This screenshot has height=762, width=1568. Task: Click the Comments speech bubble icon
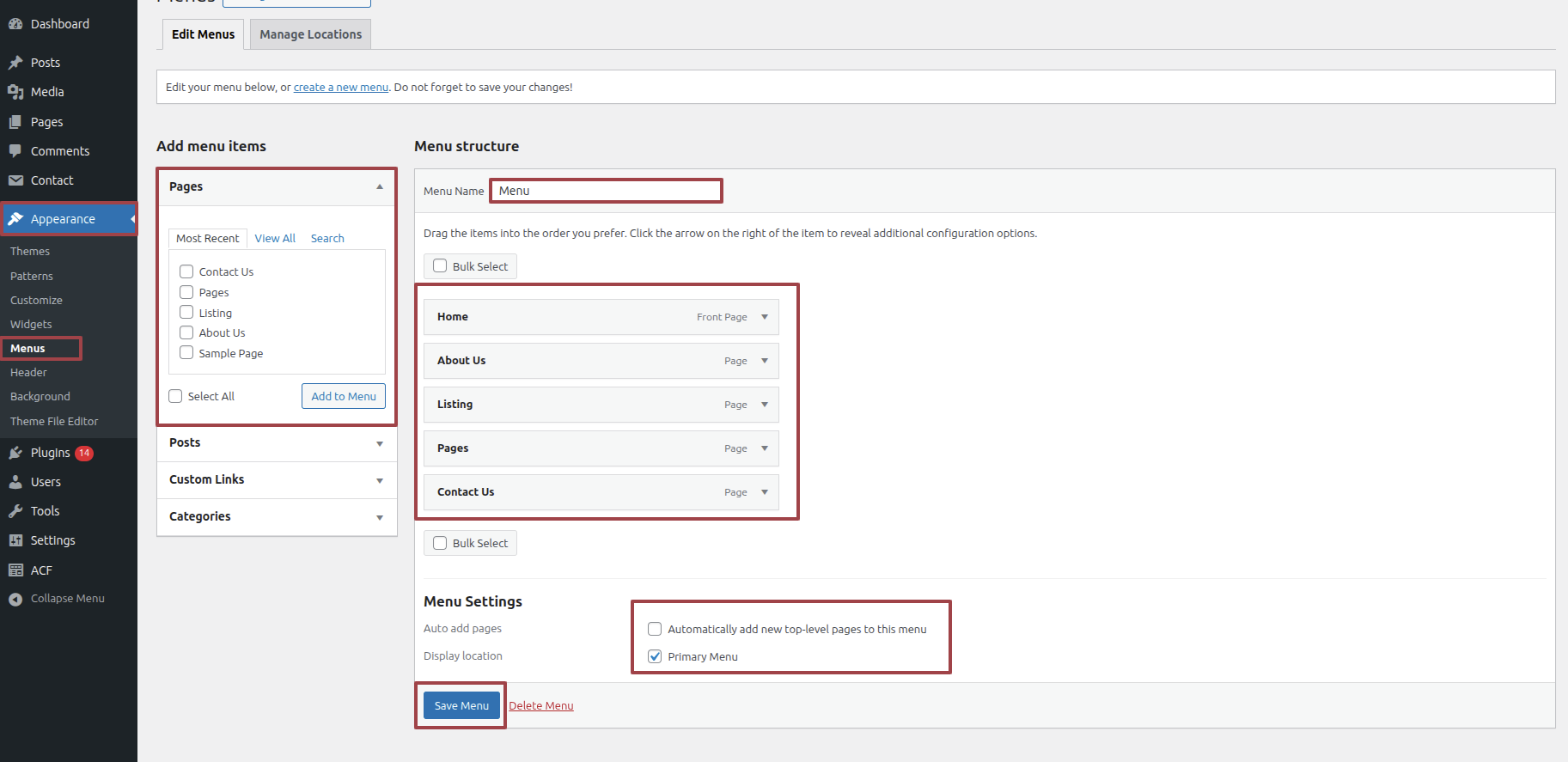coord(15,151)
